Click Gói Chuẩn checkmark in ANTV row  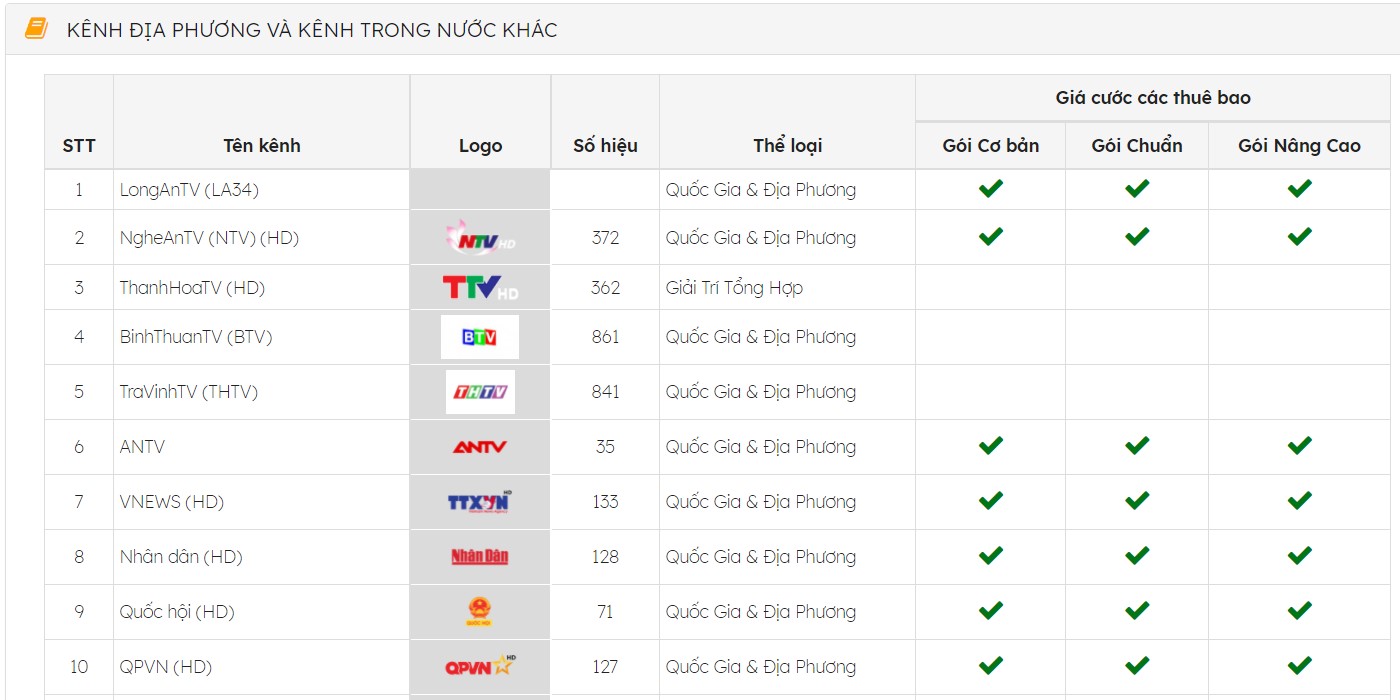[x=1137, y=445]
